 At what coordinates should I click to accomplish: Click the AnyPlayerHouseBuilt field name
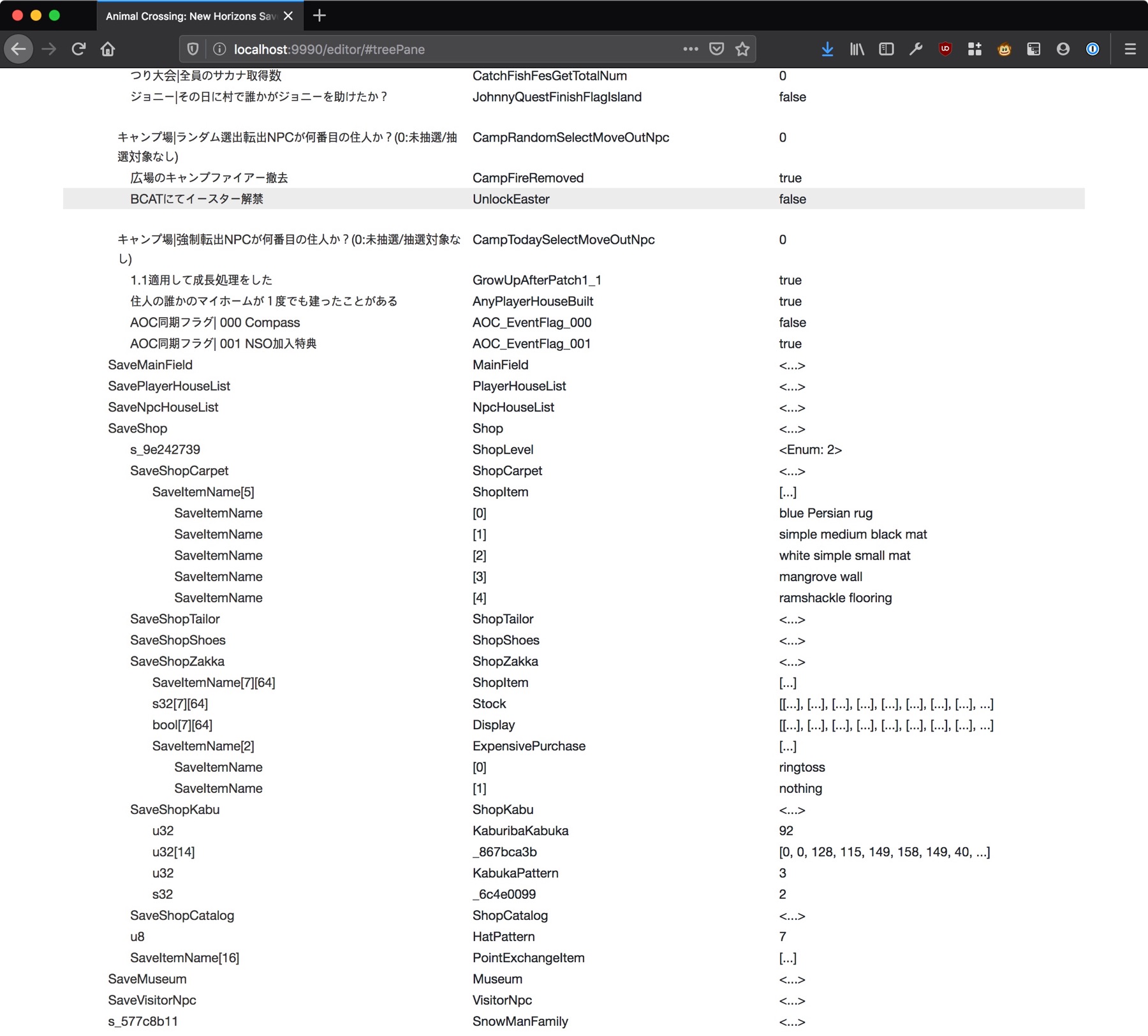533,301
